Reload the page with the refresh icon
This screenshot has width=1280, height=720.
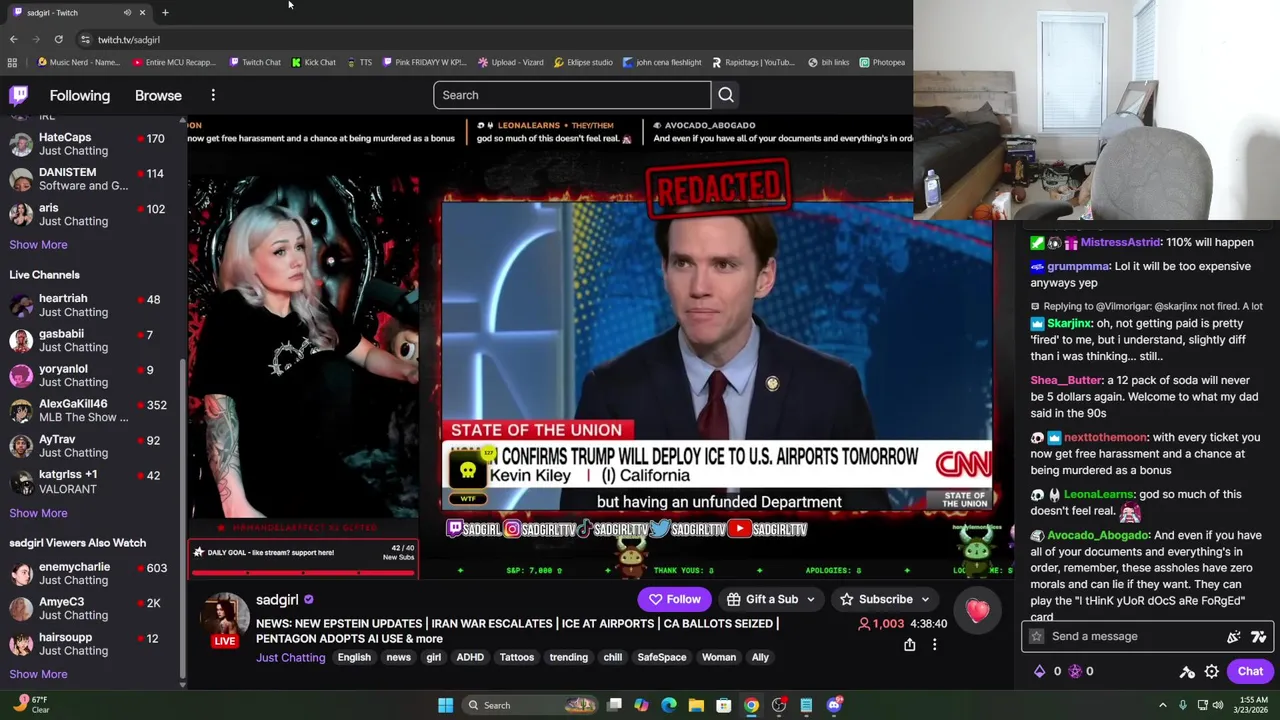point(58,39)
